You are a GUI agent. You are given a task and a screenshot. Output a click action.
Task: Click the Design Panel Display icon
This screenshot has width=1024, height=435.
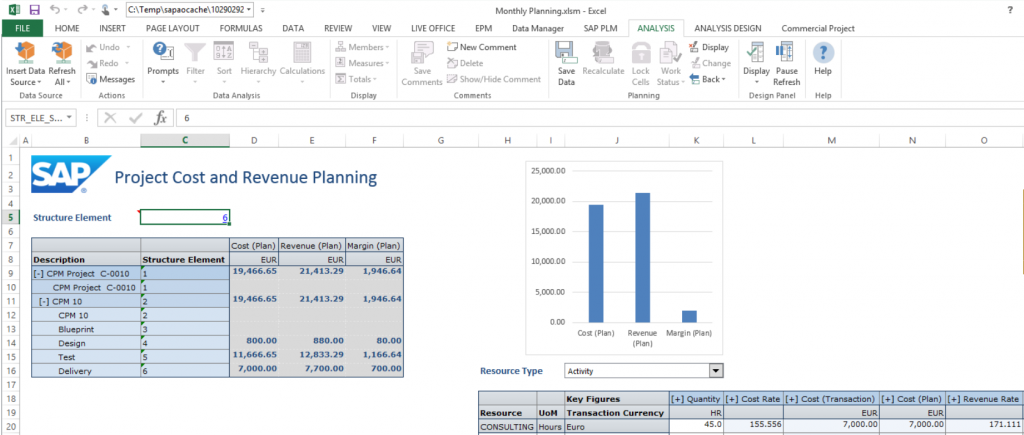pos(756,52)
